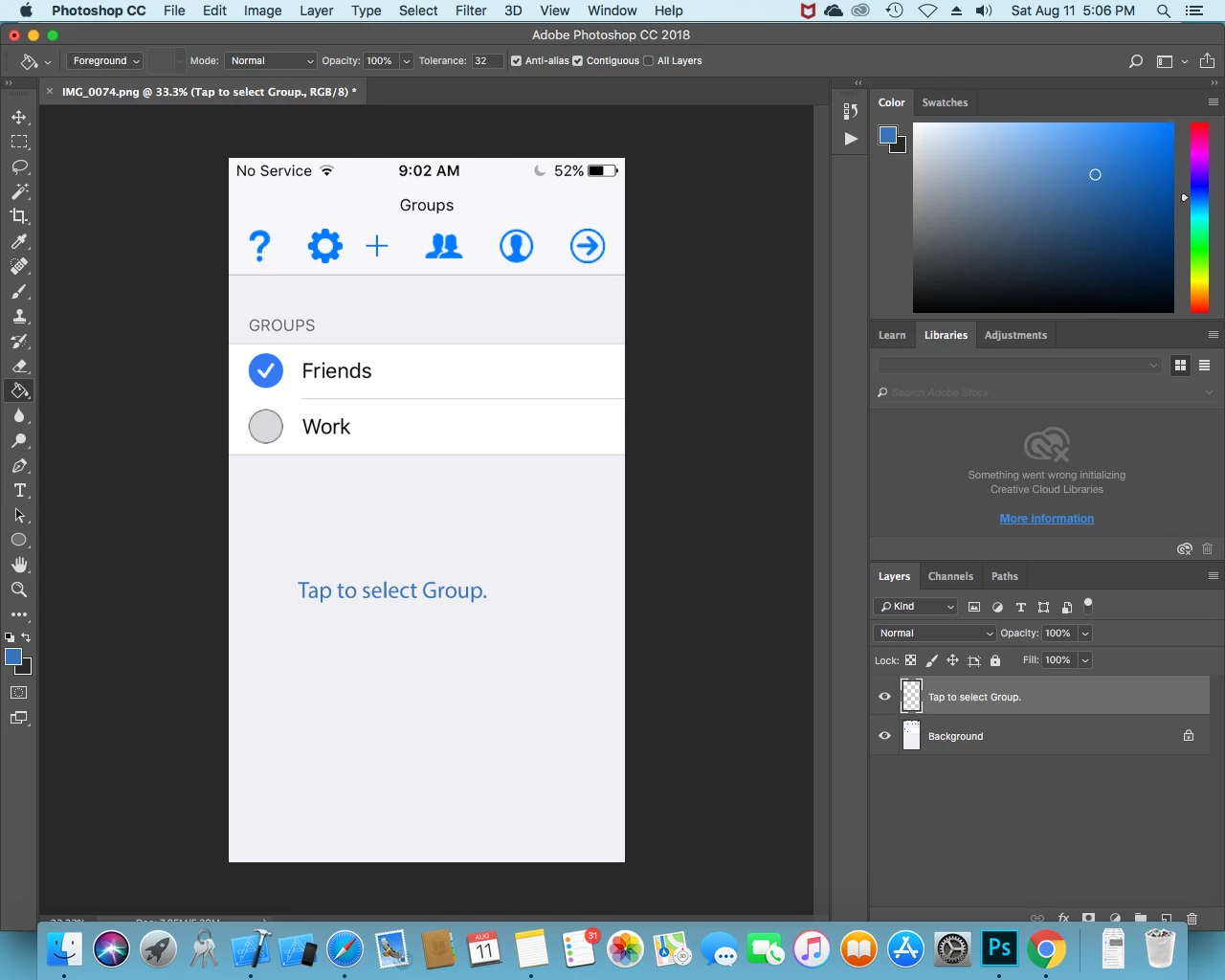1225x980 pixels.
Task: Toggle lock position icon
Action: pos(953,660)
